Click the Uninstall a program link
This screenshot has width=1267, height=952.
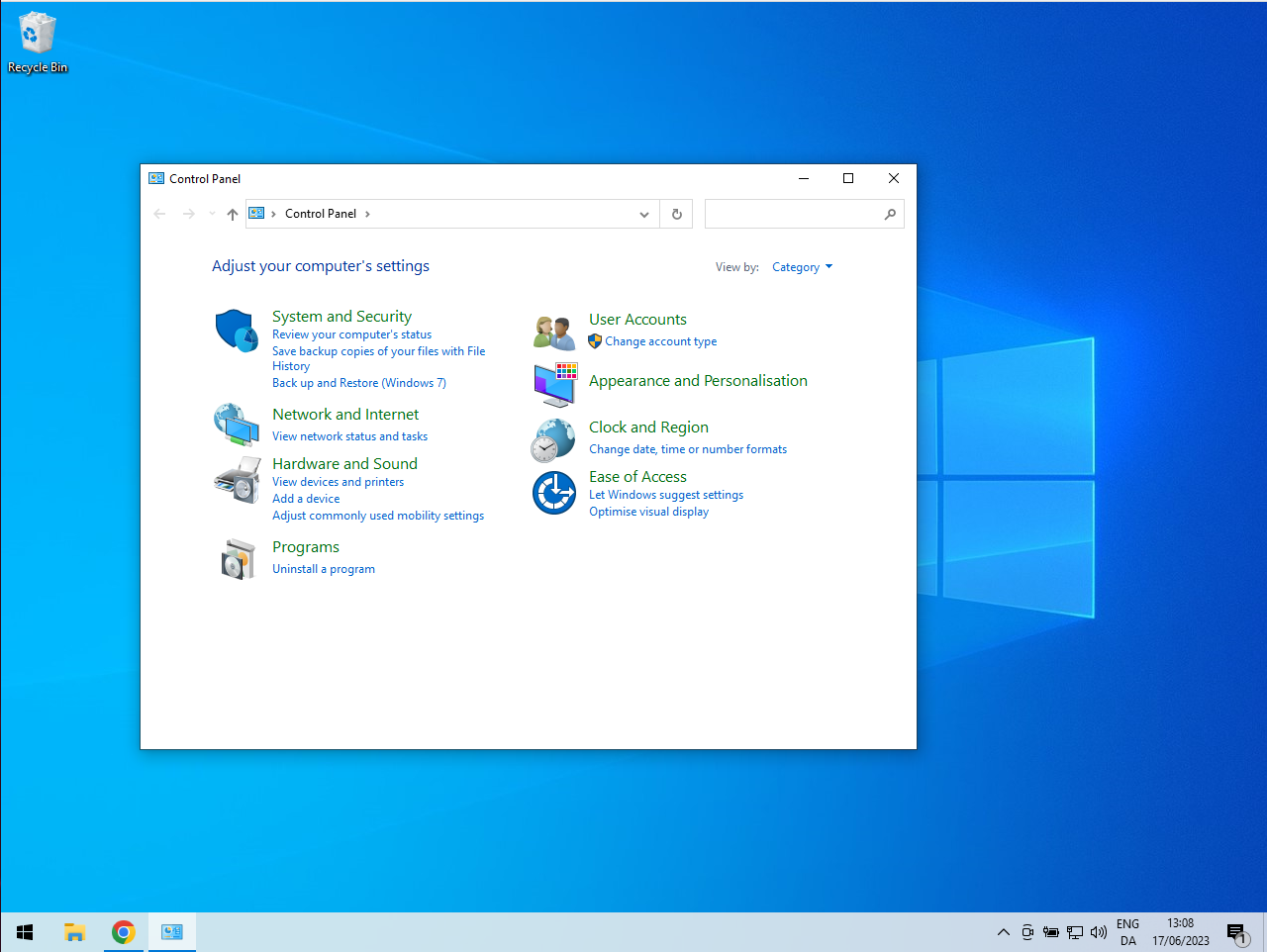pyautogui.click(x=324, y=569)
